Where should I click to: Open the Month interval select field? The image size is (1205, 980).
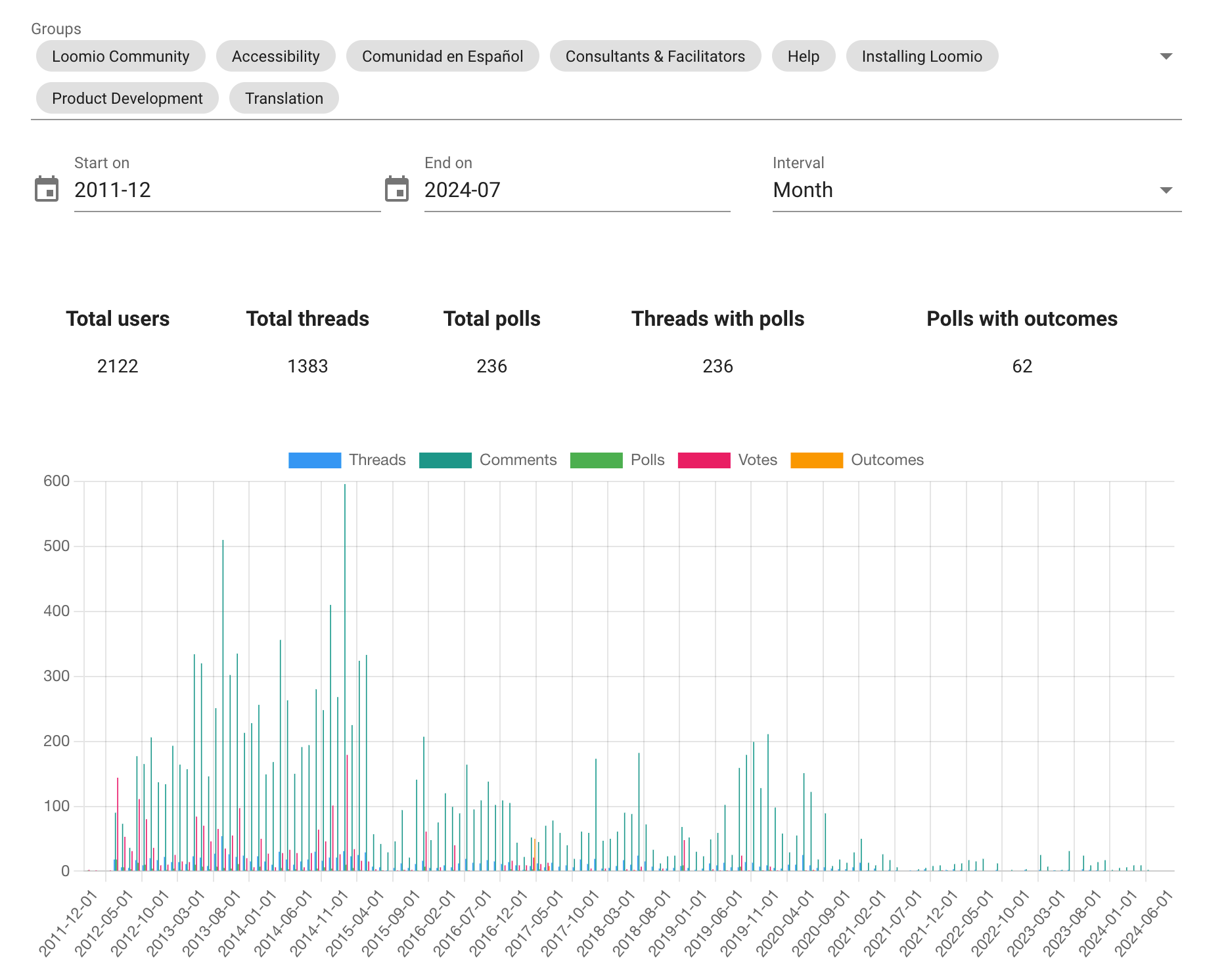[x=977, y=190]
